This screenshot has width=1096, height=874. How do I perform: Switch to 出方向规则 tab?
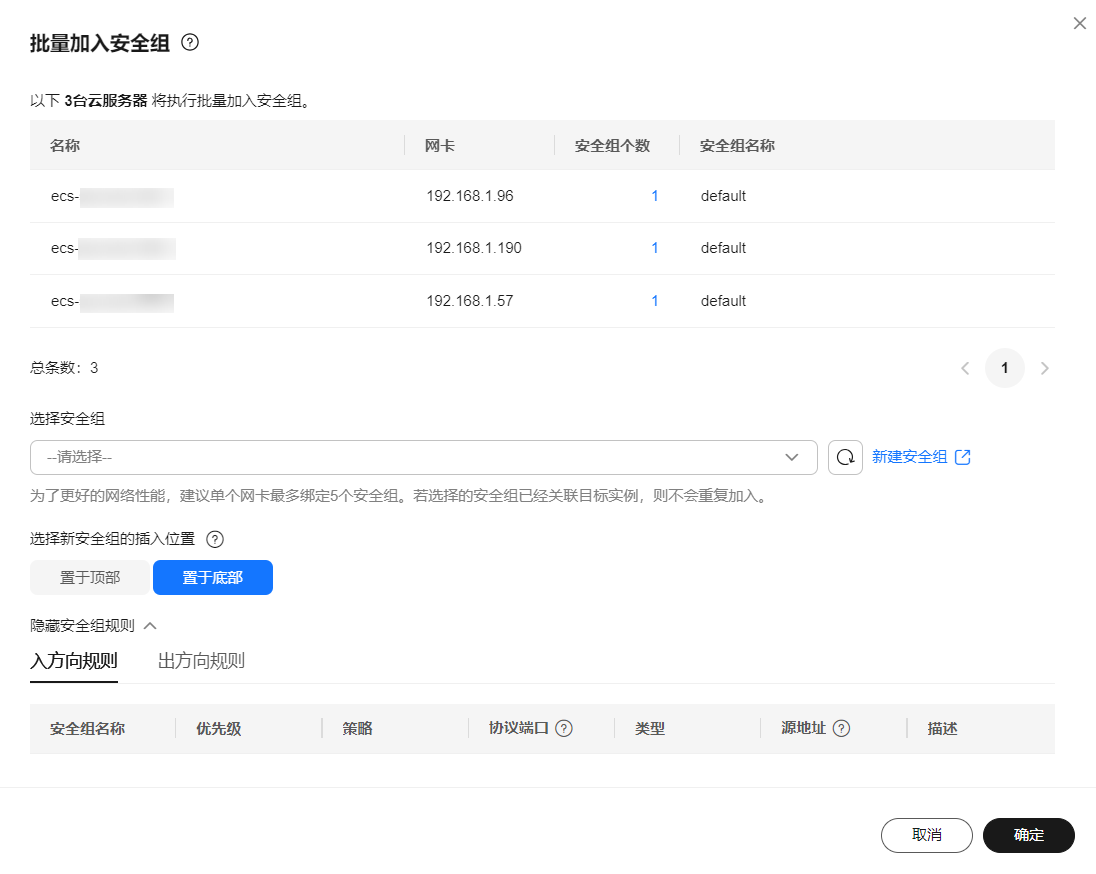(x=200, y=661)
